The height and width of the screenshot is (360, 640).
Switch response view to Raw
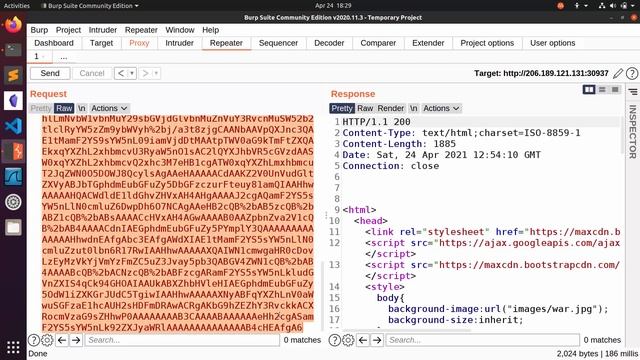(x=365, y=108)
